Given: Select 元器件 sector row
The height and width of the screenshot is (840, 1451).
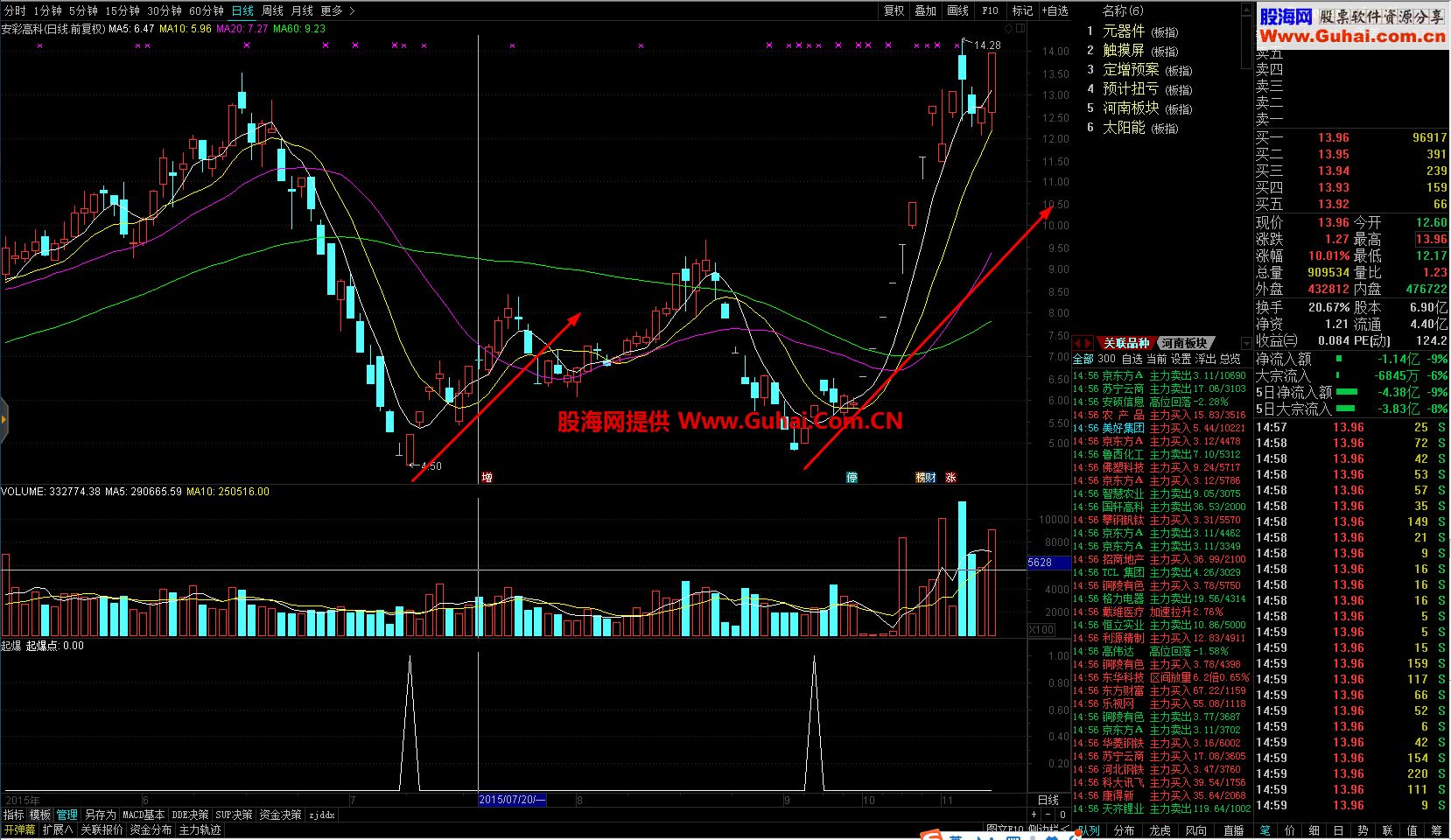Looking at the screenshot, I should [1134, 31].
